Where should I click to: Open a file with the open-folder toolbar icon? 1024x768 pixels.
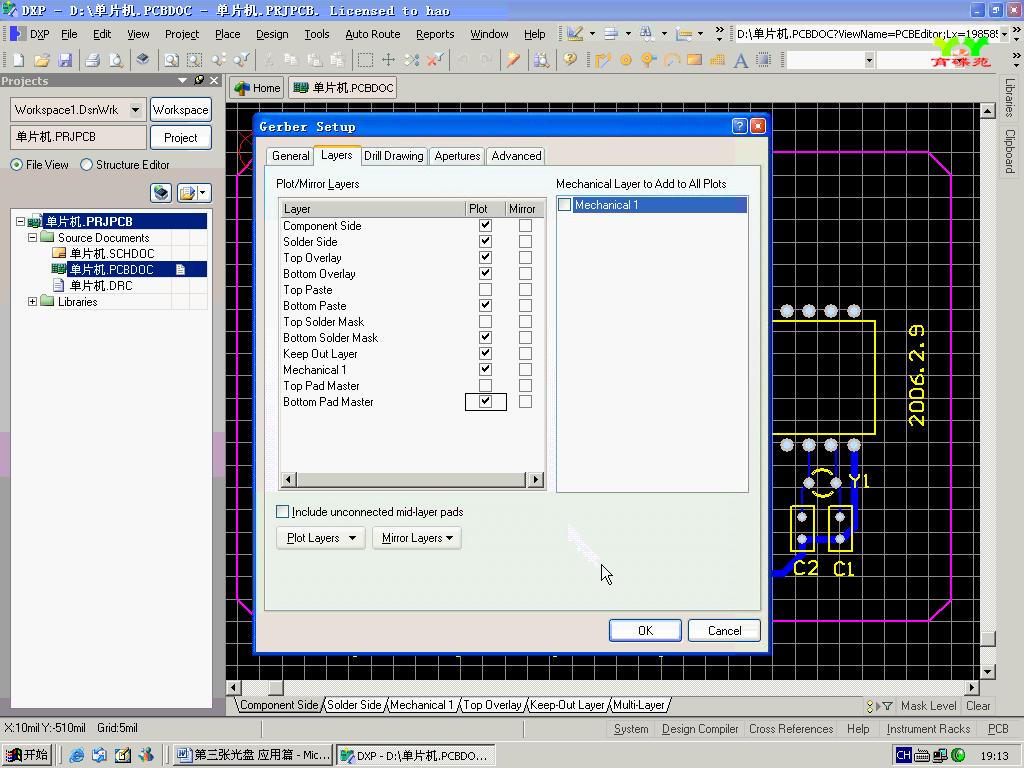42,61
